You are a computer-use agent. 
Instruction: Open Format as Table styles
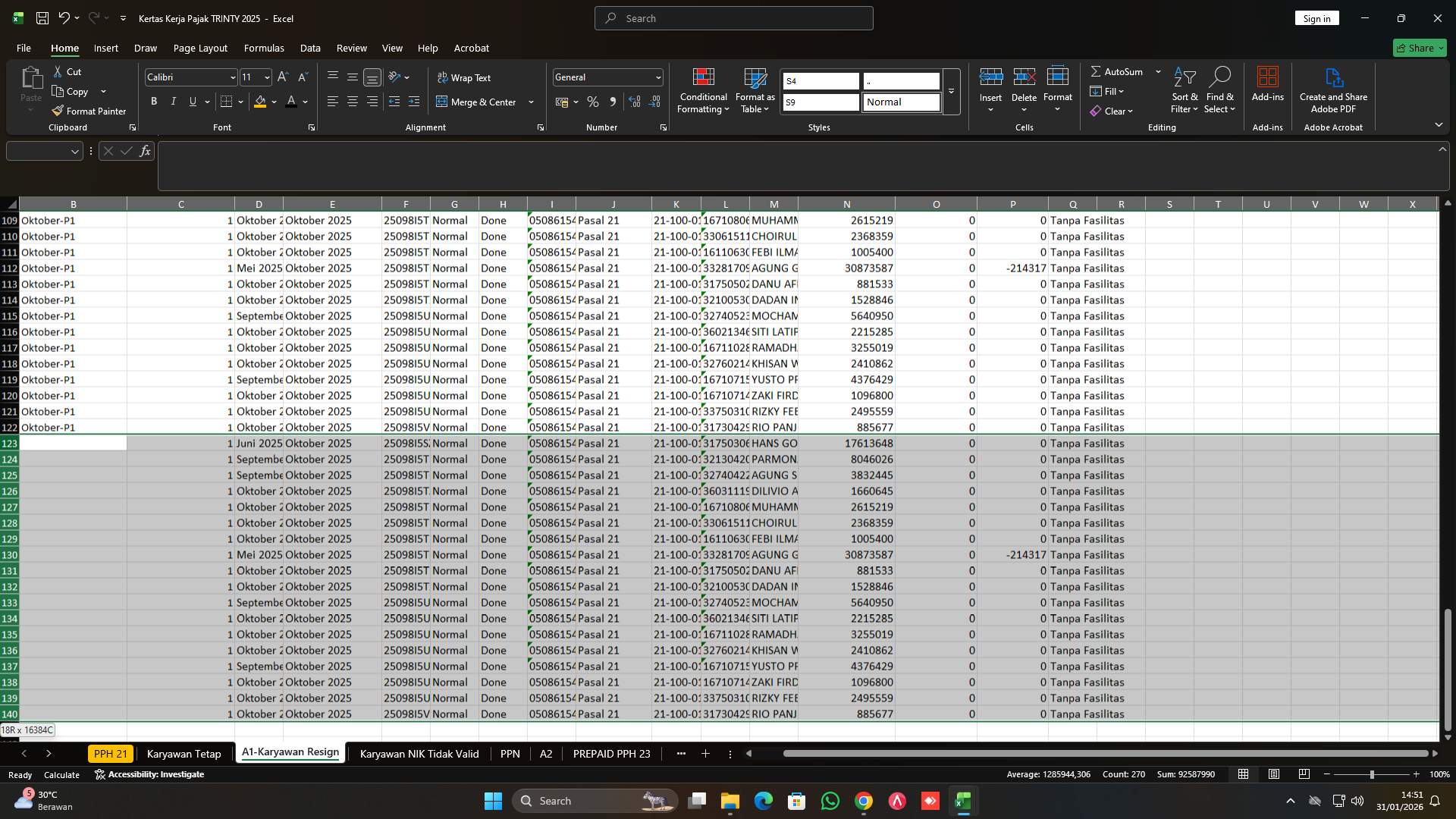coord(755,90)
